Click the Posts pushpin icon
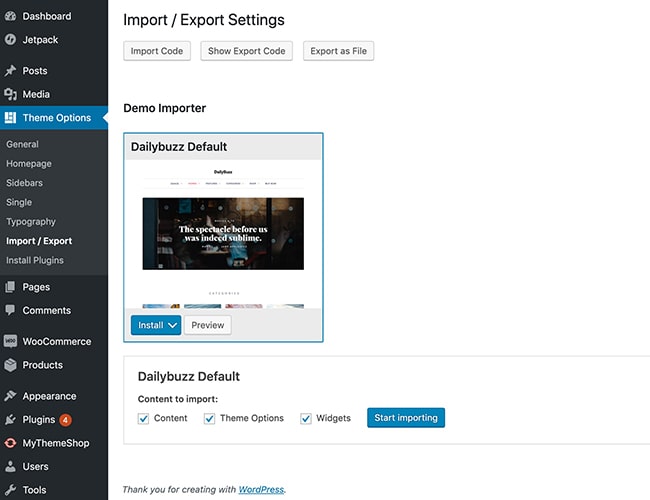The image size is (650, 500). pos(10,71)
